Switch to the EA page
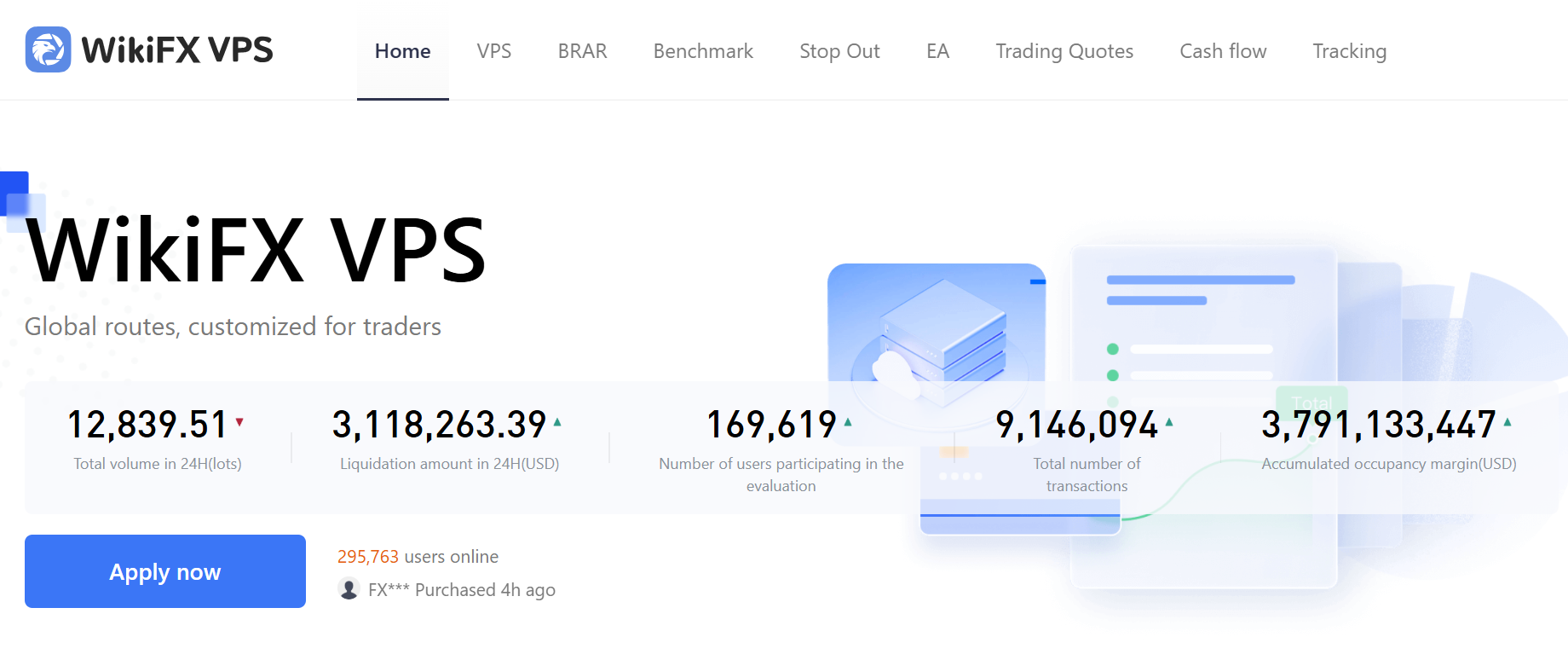This screenshot has width=1568, height=660. 937,51
